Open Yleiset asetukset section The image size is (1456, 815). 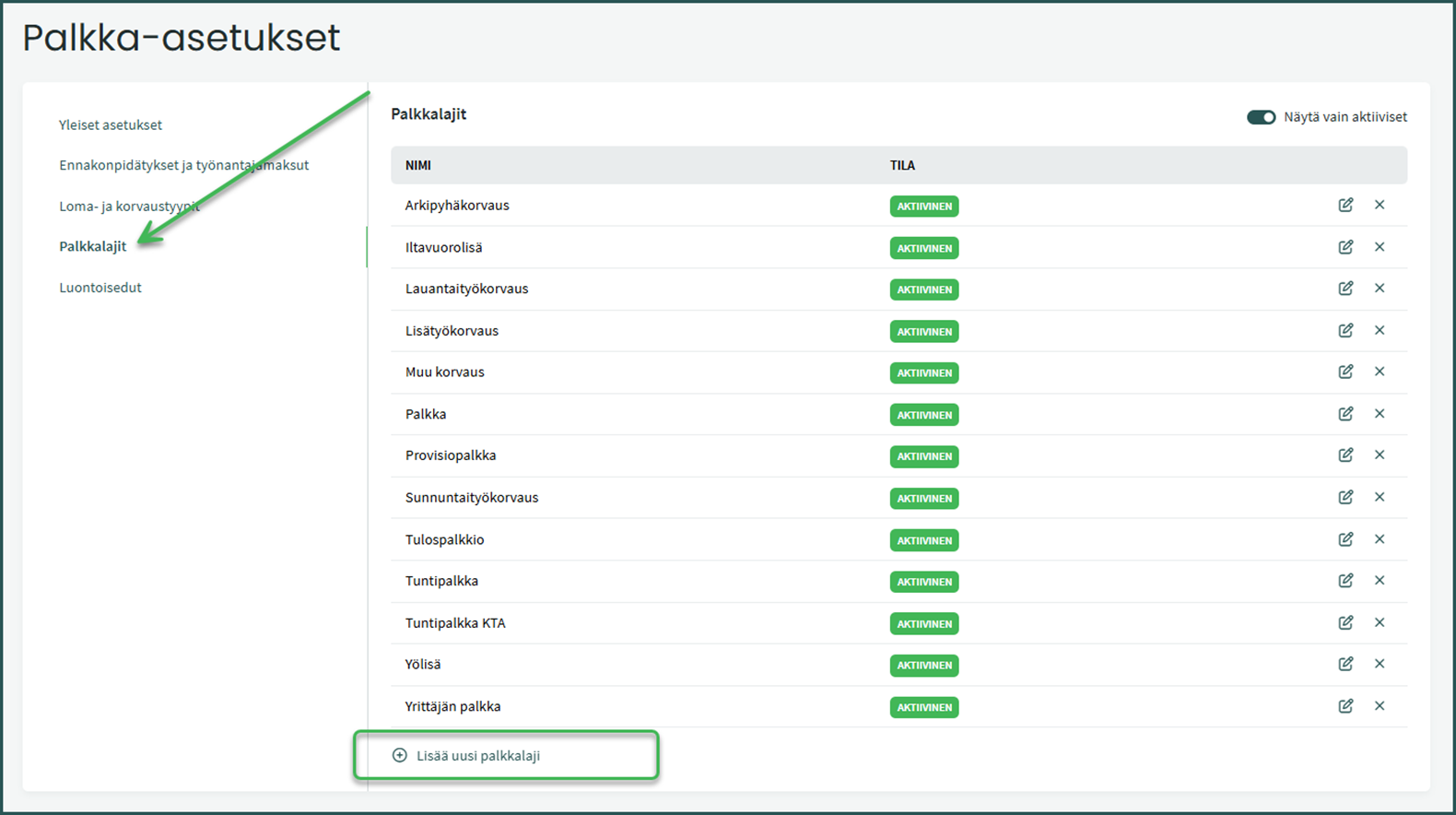111,124
